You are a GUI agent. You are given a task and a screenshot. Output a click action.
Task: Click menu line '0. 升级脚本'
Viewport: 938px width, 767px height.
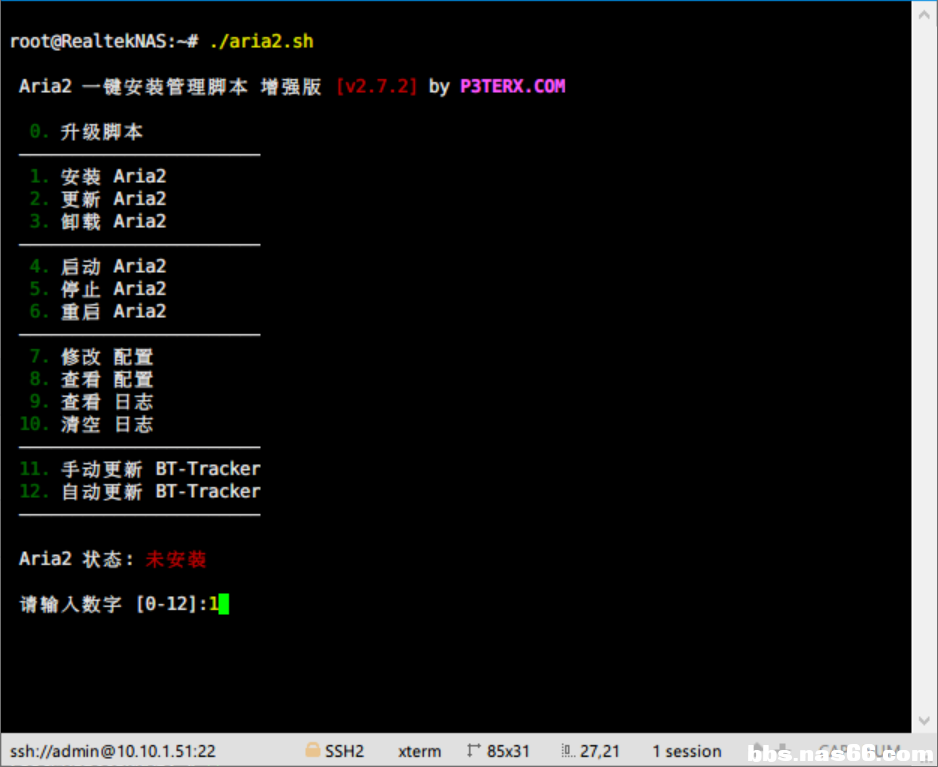click(x=87, y=132)
